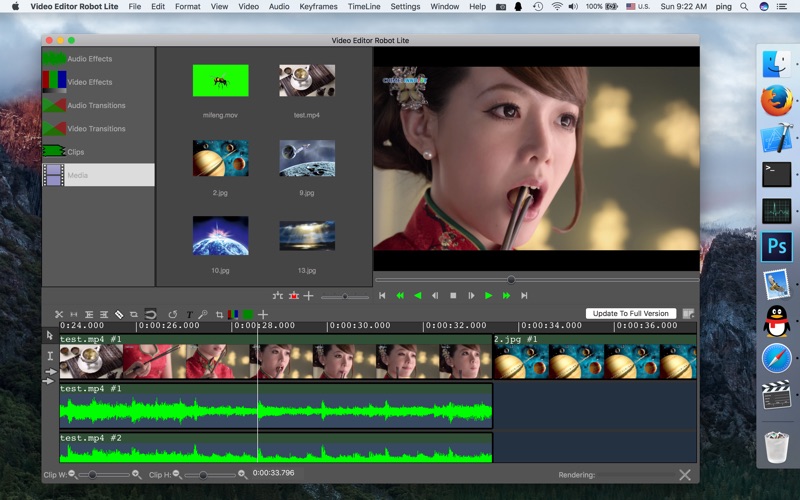Select the arrow selection tool beside timeline
The image size is (800, 500).
pos(50,336)
